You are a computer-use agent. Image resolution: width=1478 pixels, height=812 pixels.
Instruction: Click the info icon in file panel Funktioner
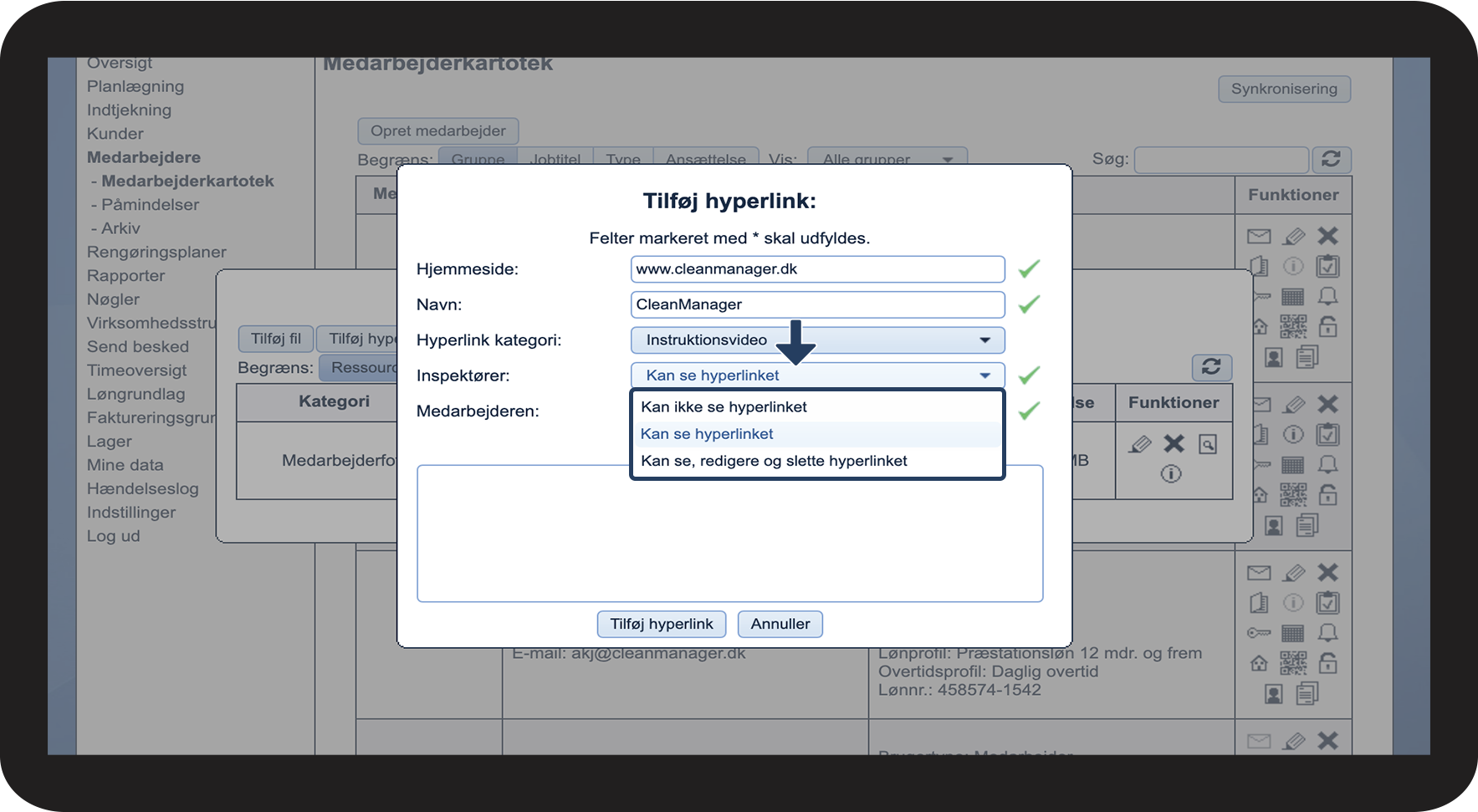[x=1171, y=474]
